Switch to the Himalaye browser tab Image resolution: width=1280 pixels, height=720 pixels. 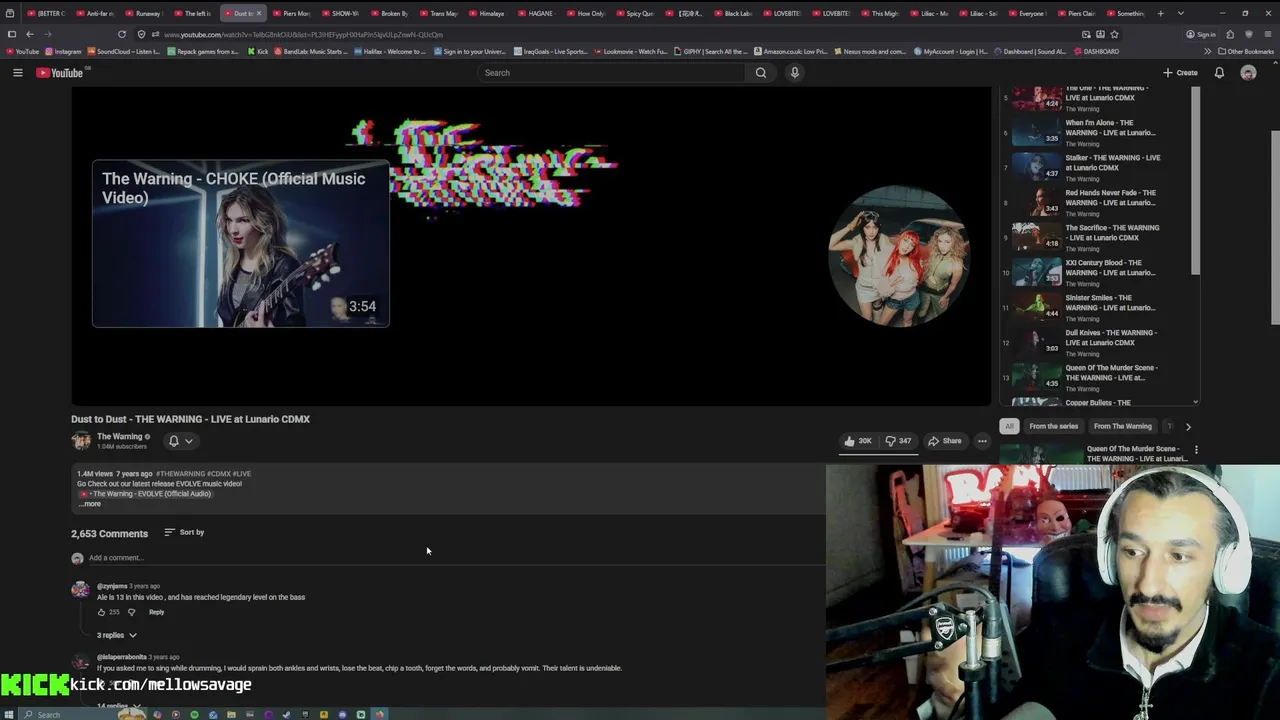click(489, 13)
